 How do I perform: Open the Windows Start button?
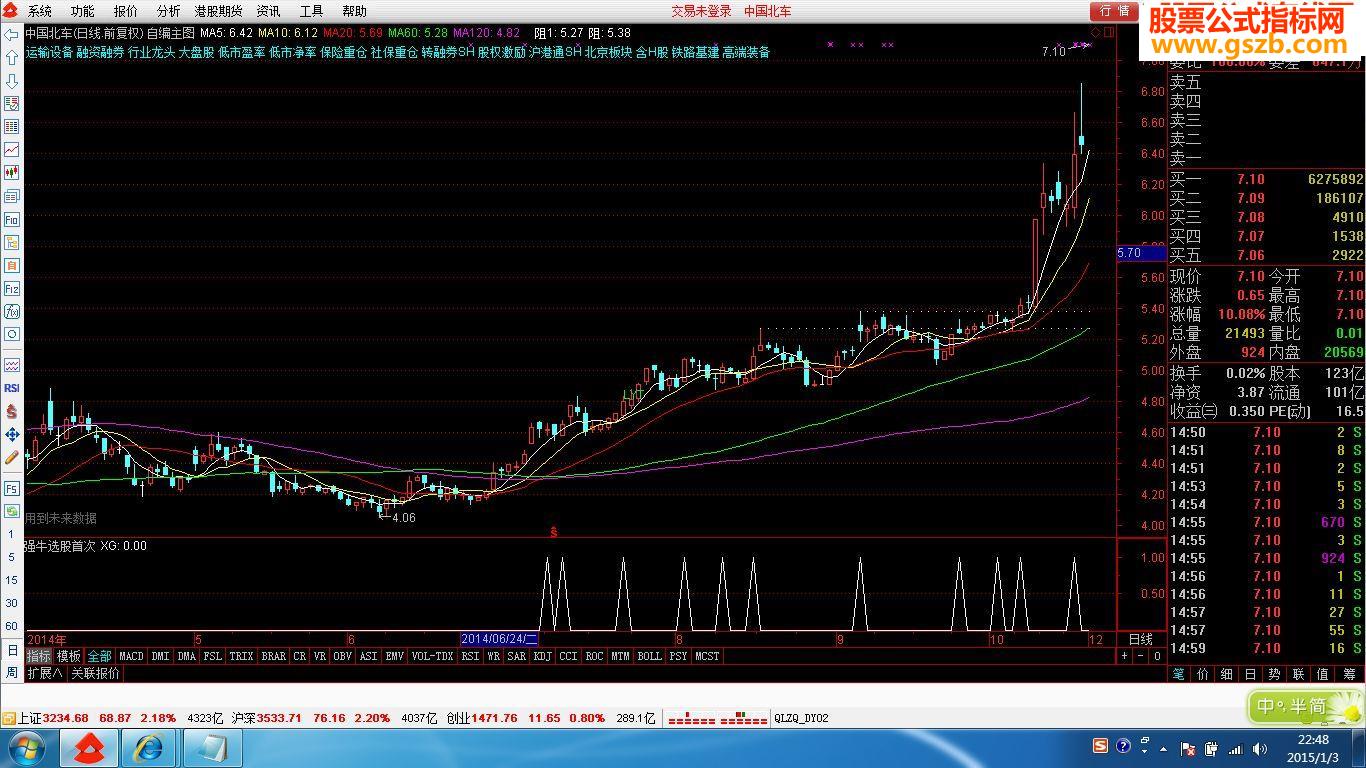pyautogui.click(x=25, y=747)
